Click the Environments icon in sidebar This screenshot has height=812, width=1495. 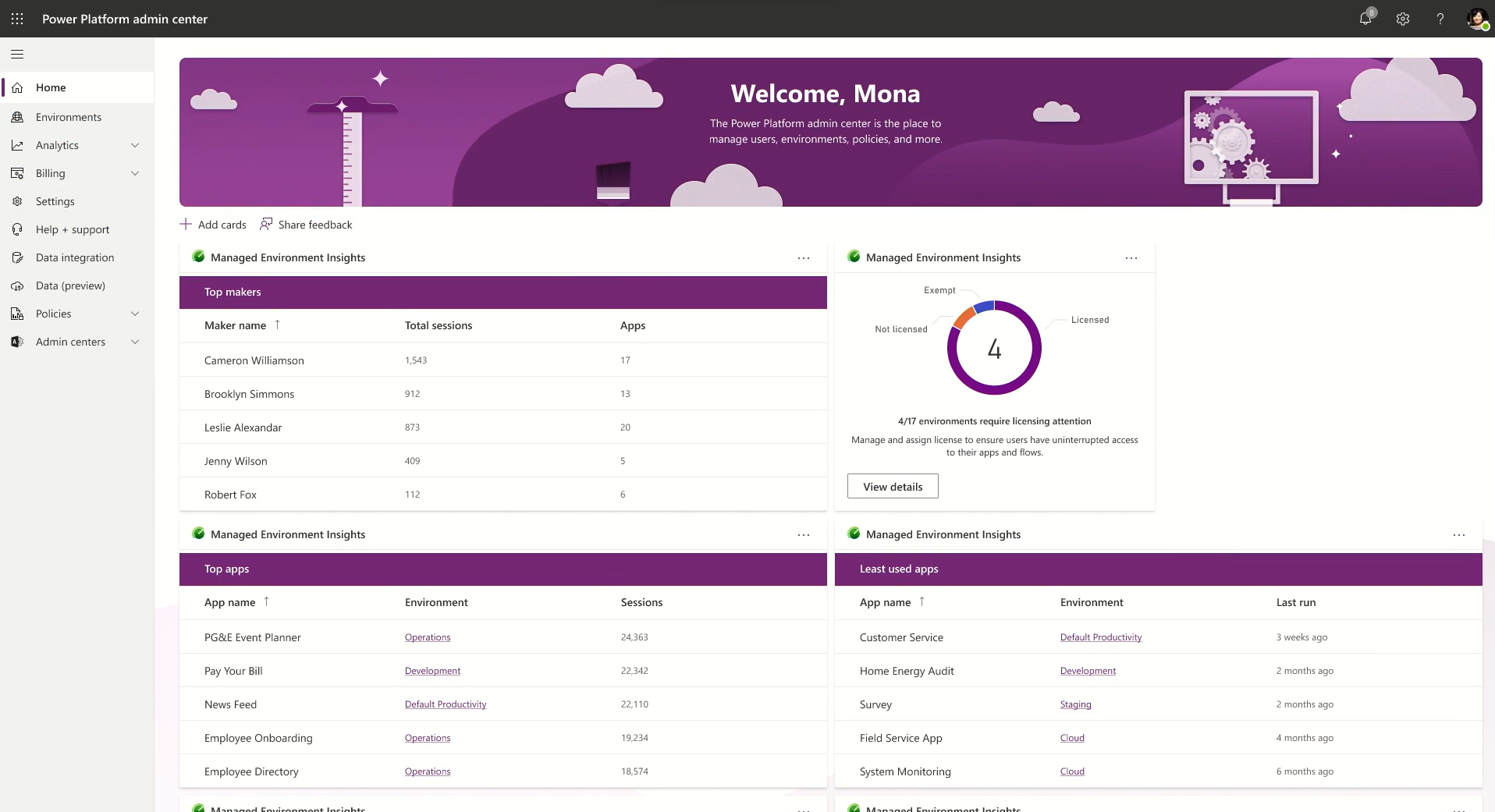pyautogui.click(x=17, y=117)
